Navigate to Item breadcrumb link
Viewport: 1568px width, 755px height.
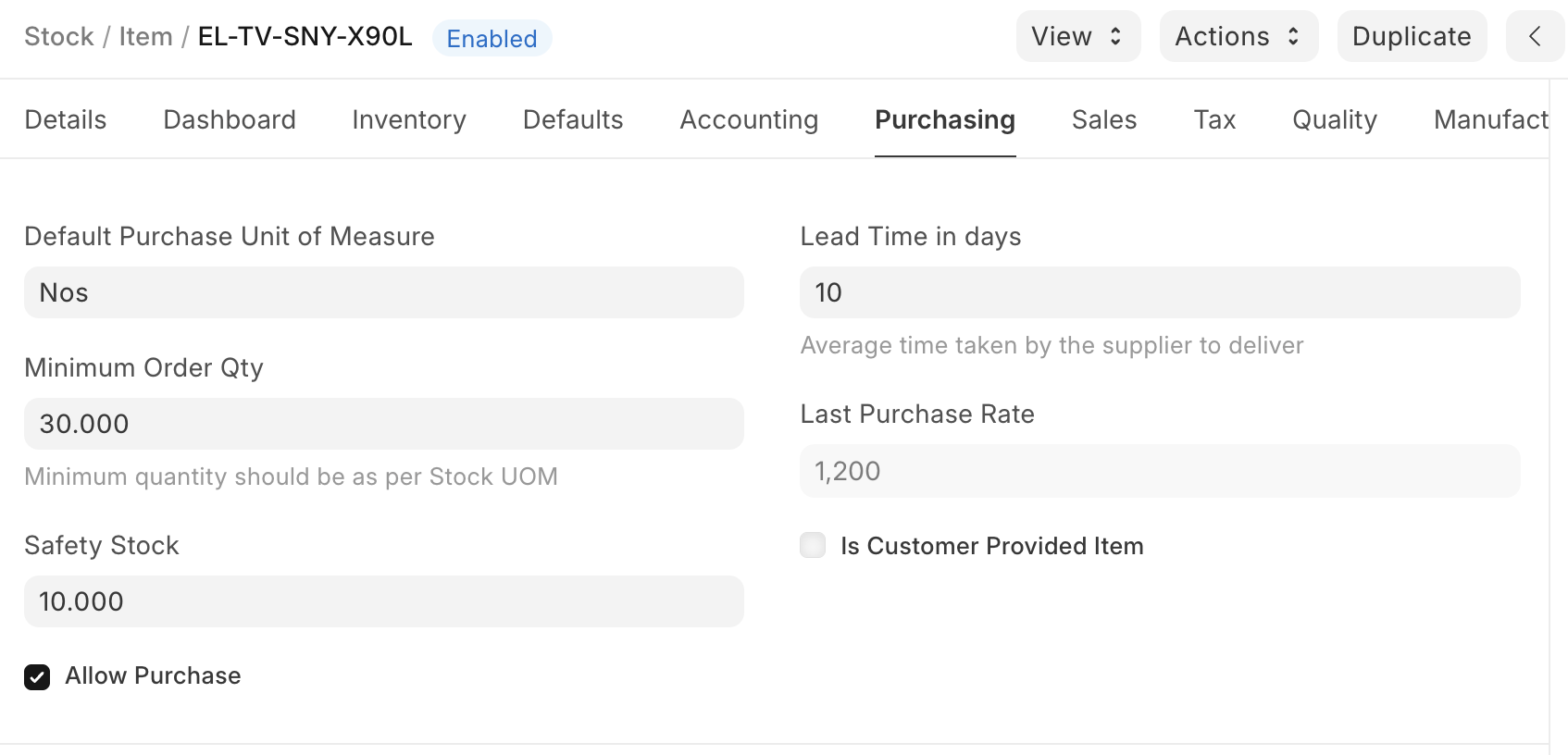[x=145, y=36]
